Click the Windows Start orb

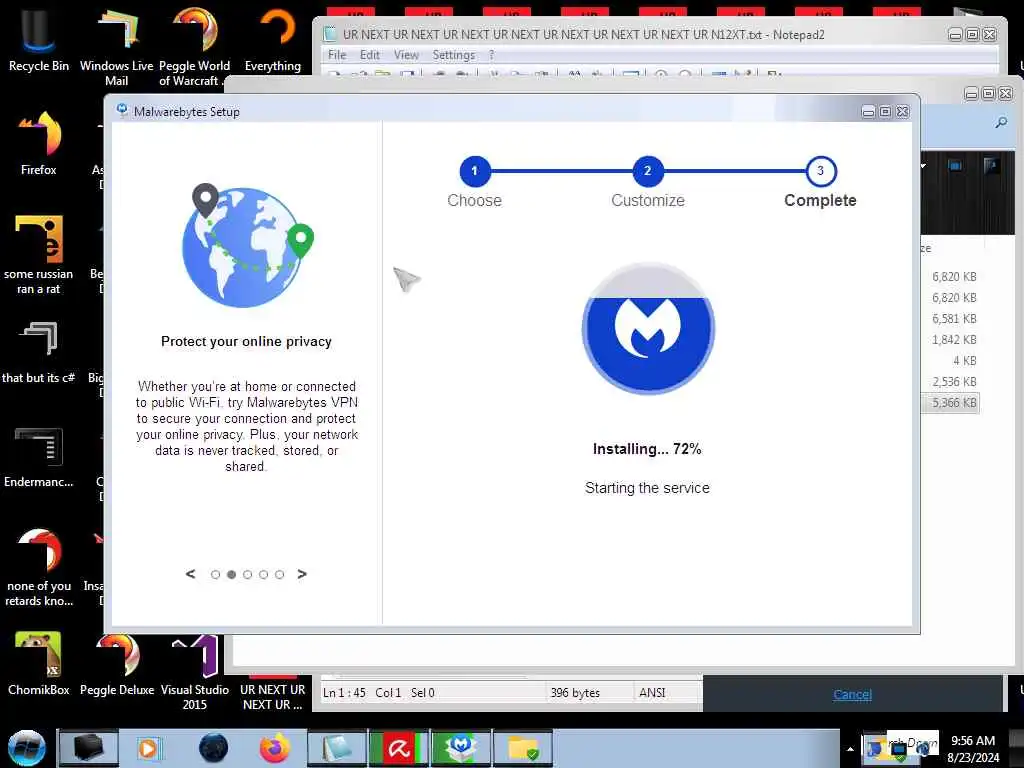pyautogui.click(x=26, y=748)
